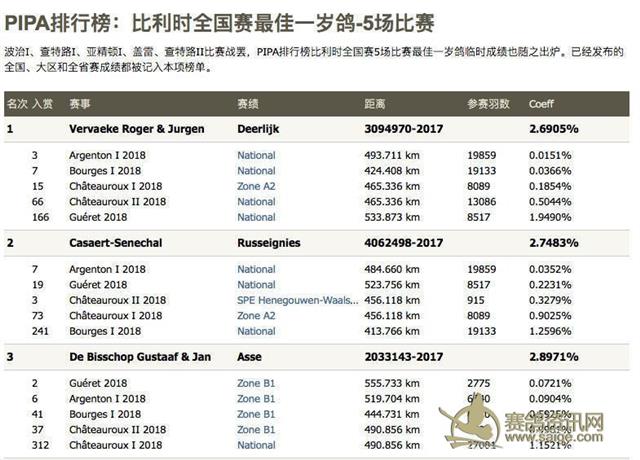Click the 1.2596% coefficient cell
Screen dimensions: 640x460
coord(550,331)
